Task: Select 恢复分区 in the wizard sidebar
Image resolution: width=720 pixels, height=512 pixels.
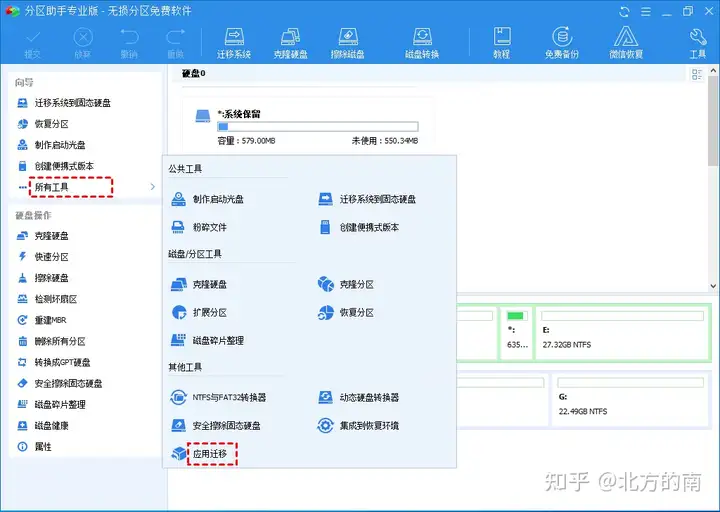Action: [43, 124]
